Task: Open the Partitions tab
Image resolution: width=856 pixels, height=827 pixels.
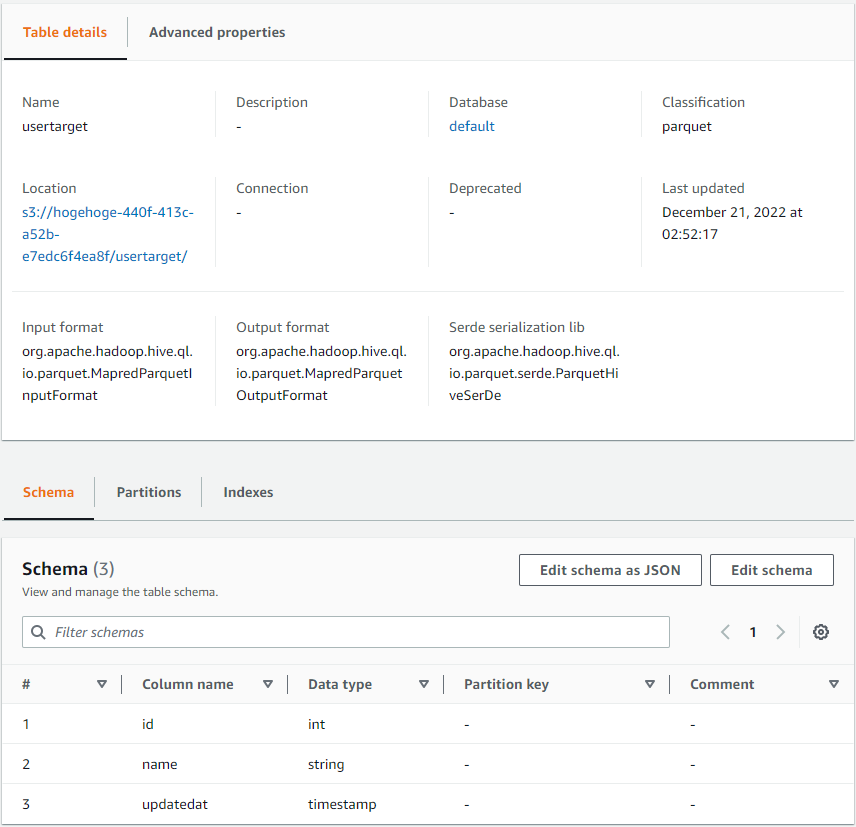Action: coord(148,492)
